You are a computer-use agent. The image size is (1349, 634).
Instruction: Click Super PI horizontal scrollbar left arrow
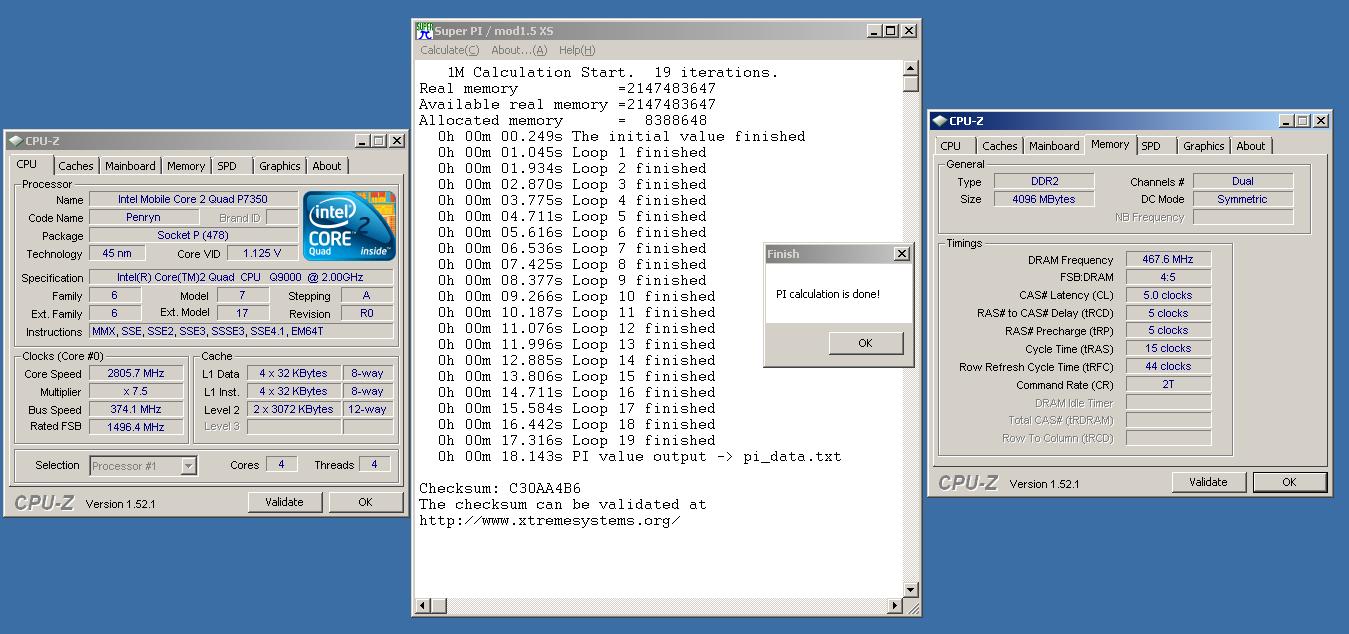424,606
